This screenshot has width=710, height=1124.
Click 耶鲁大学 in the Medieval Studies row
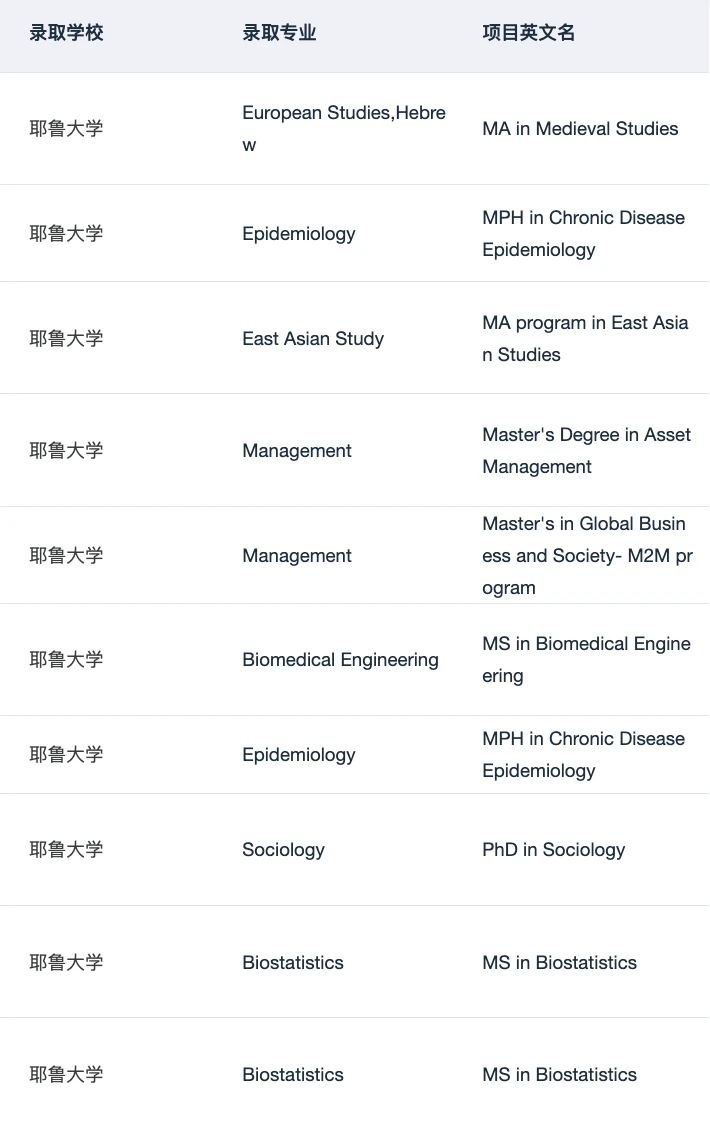(x=66, y=129)
